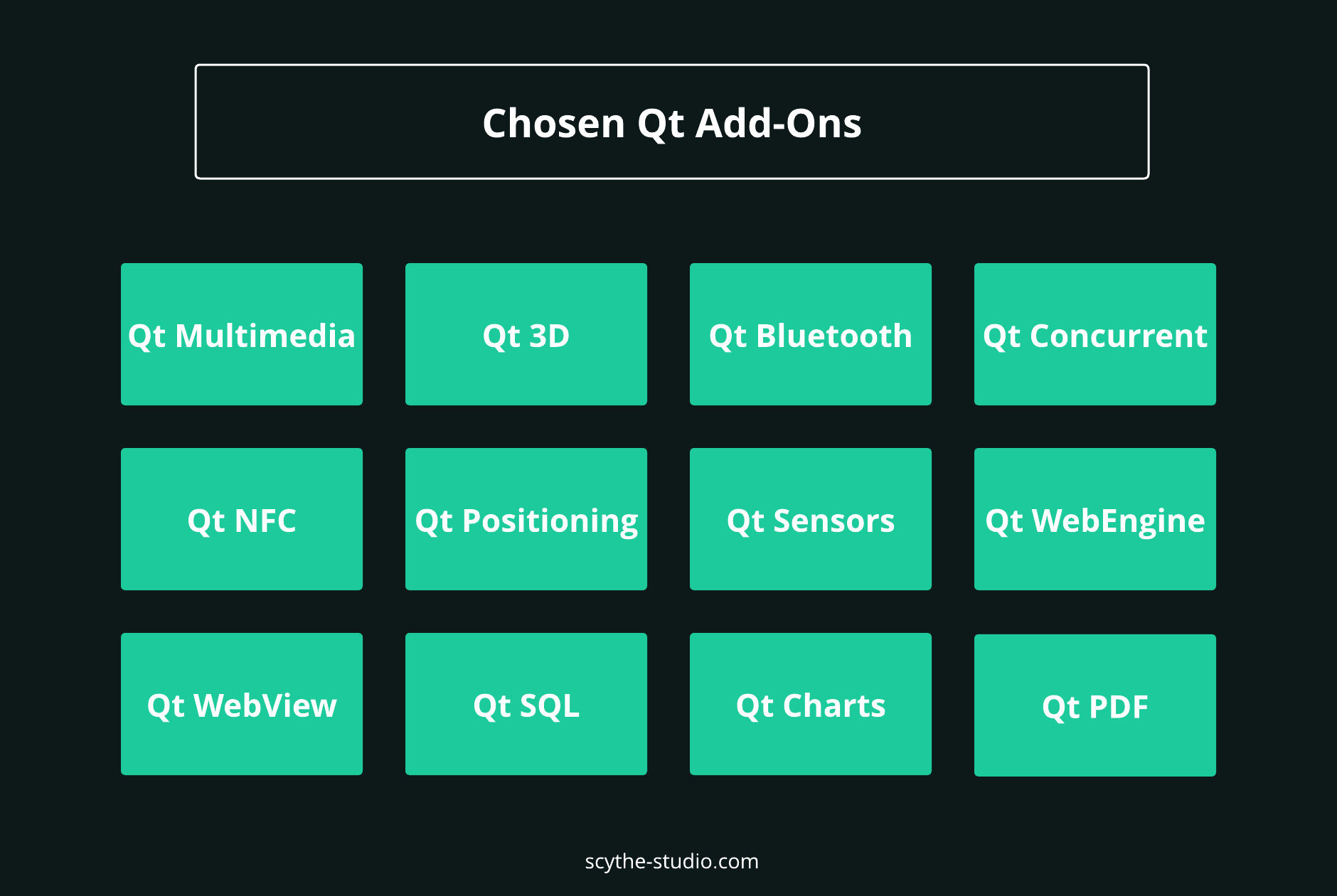Click the scythe-studio.com link
Image resolution: width=1337 pixels, height=896 pixels.
coord(672,862)
